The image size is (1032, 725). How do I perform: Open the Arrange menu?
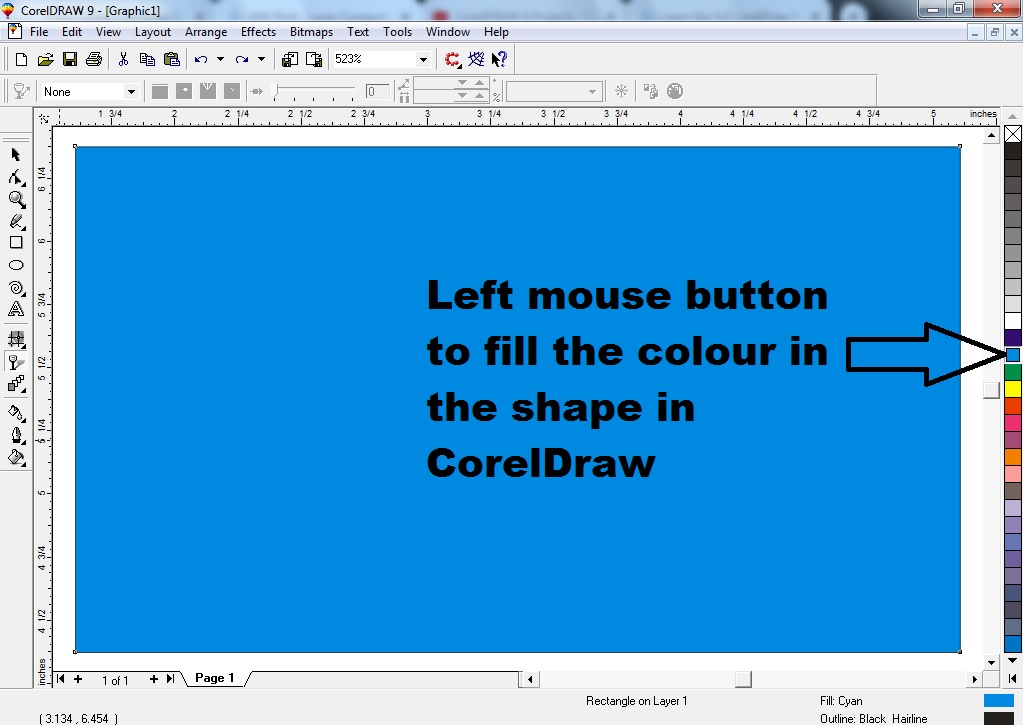pos(206,32)
